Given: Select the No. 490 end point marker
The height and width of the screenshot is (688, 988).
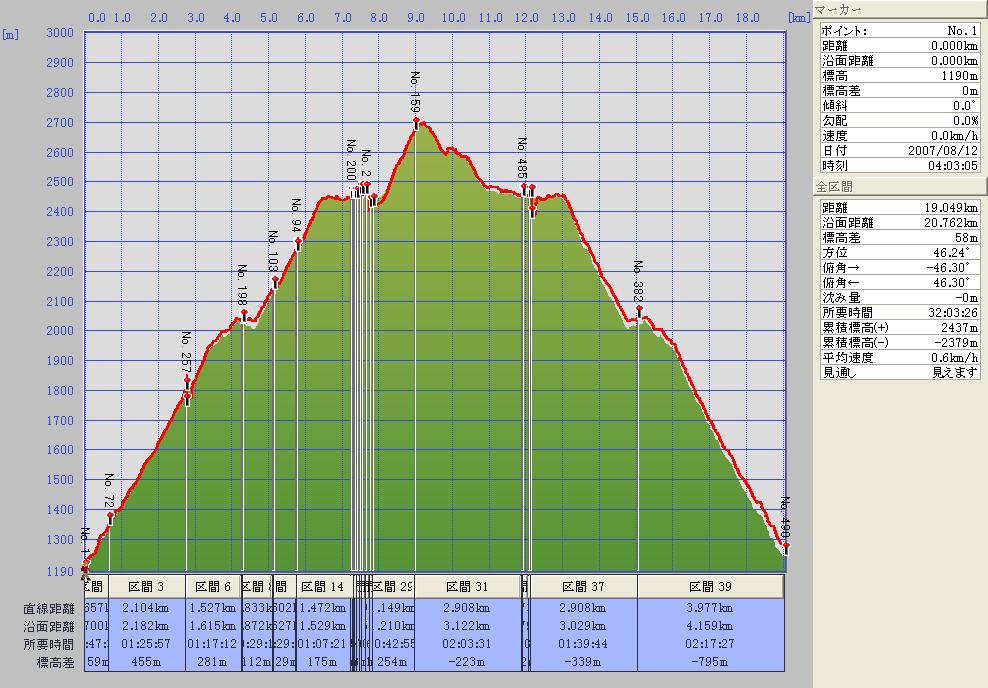Looking at the screenshot, I should (786, 547).
